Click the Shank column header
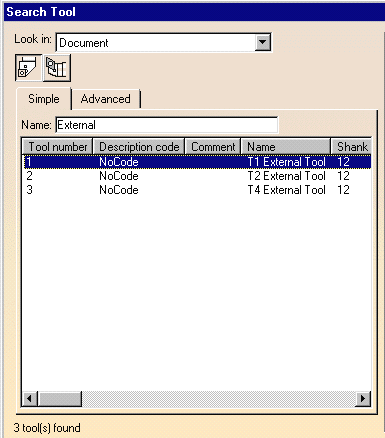The height and width of the screenshot is (438, 385). click(351, 147)
